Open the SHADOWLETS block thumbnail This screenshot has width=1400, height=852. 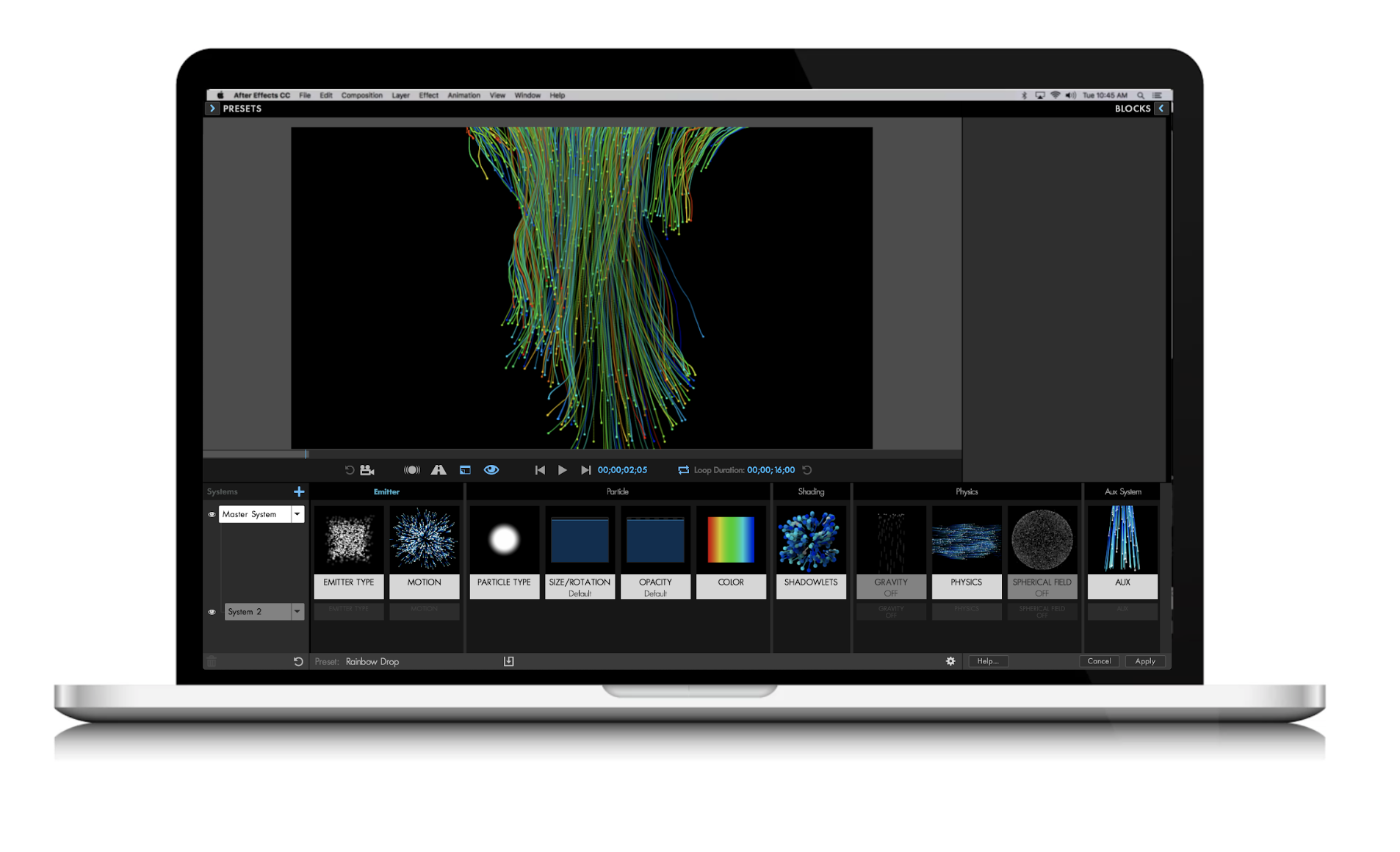click(811, 552)
